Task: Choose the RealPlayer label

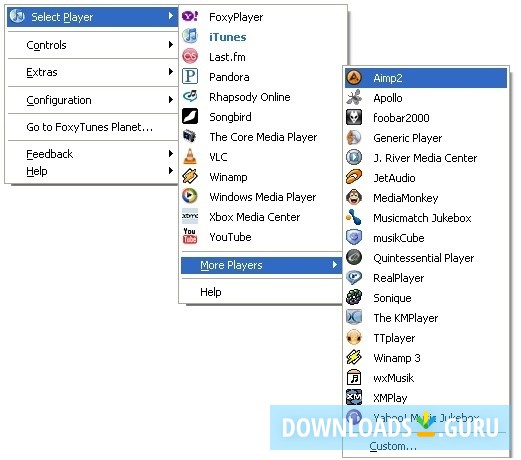Action: click(x=399, y=278)
